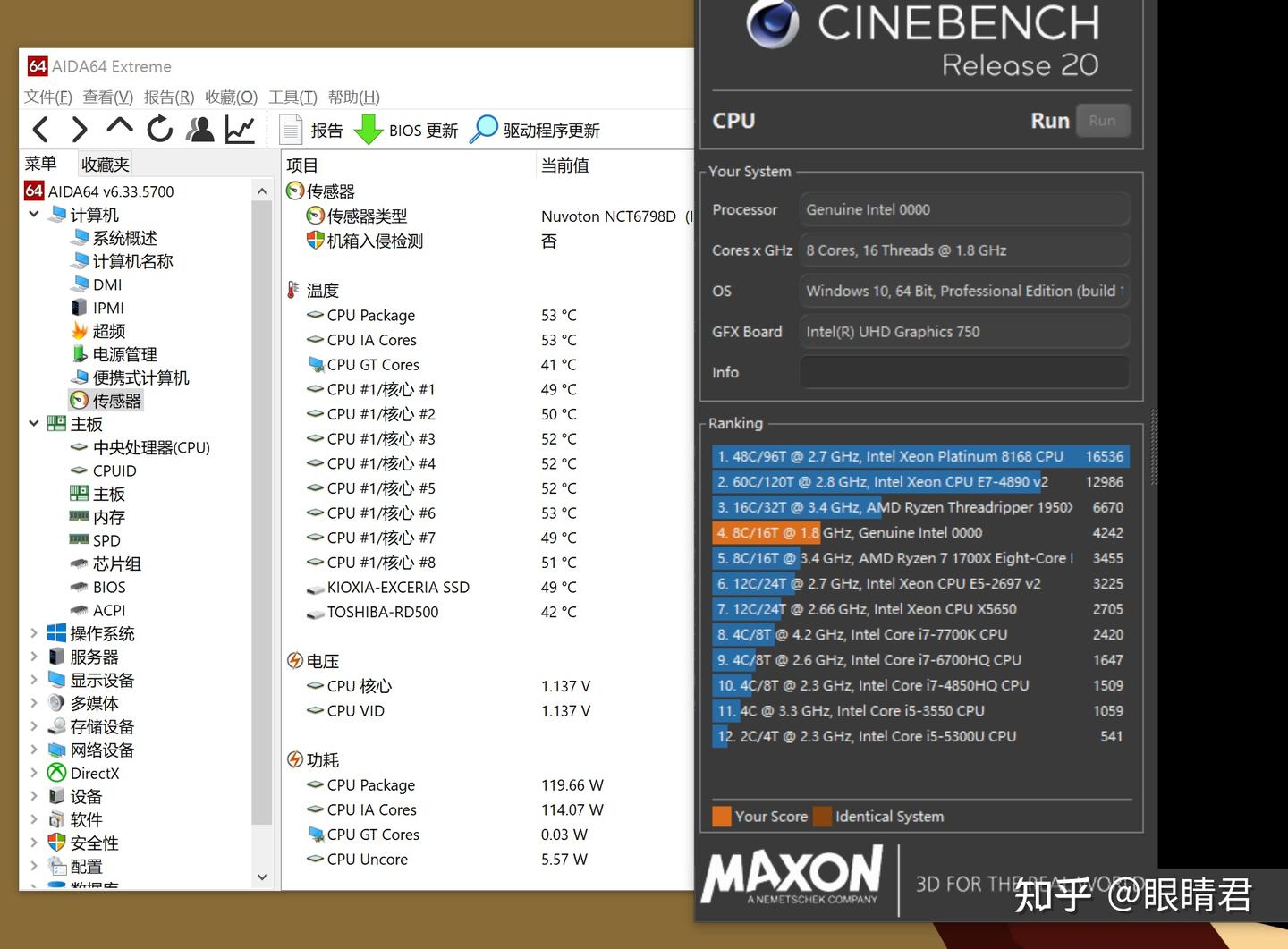Click tree scrollbar down arrow

coord(262,877)
